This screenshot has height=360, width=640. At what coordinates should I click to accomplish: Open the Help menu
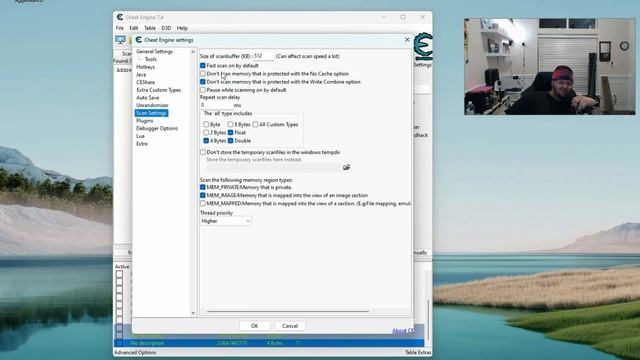tap(182, 28)
